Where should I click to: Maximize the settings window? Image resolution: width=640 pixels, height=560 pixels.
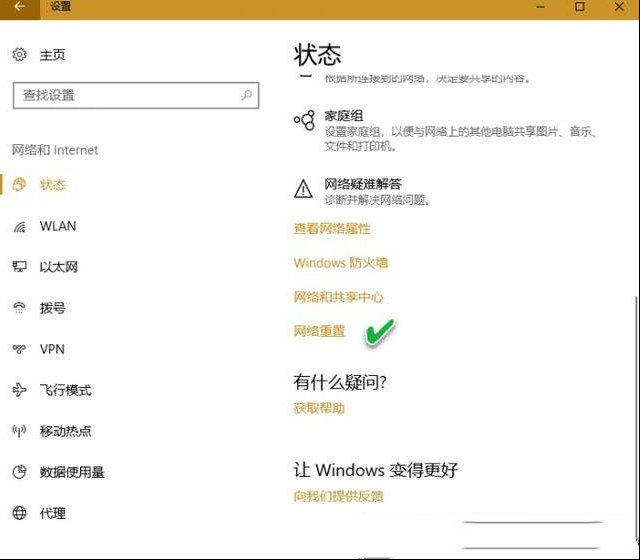coord(580,7)
